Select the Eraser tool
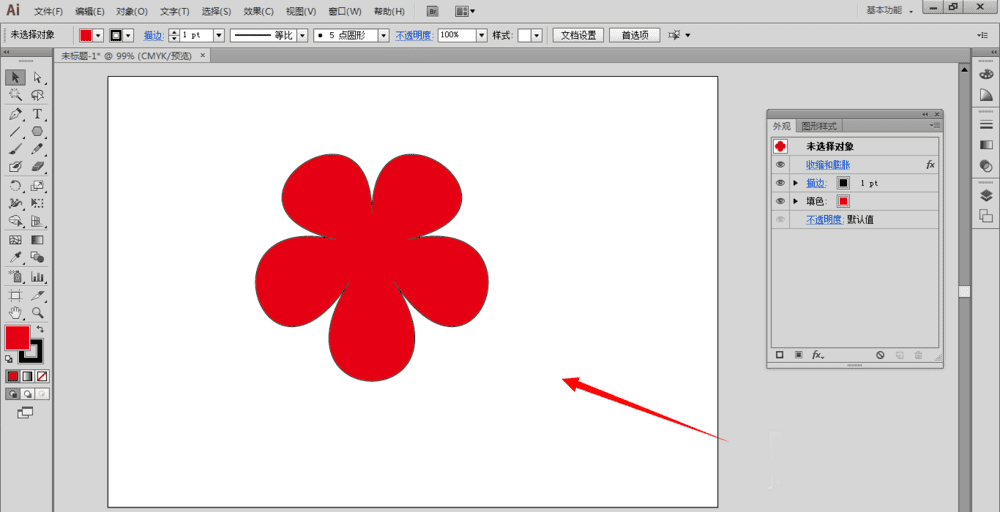This screenshot has width=1000, height=512. 38,166
